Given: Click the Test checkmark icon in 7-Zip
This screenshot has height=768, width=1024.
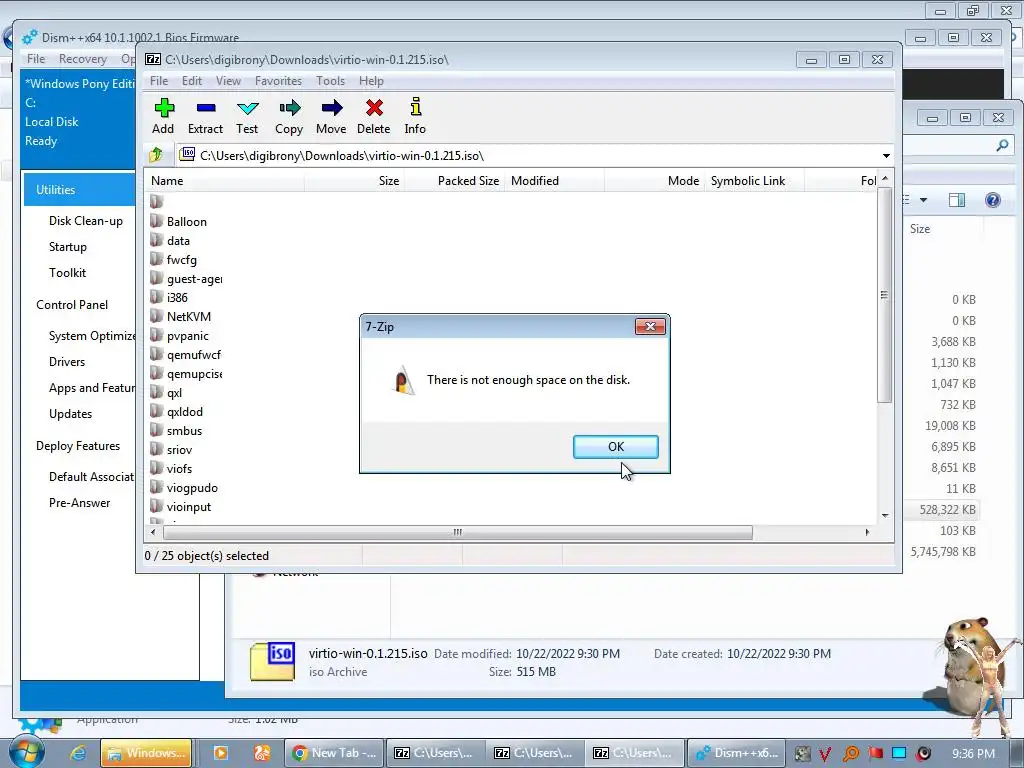Looking at the screenshot, I should (248, 108).
